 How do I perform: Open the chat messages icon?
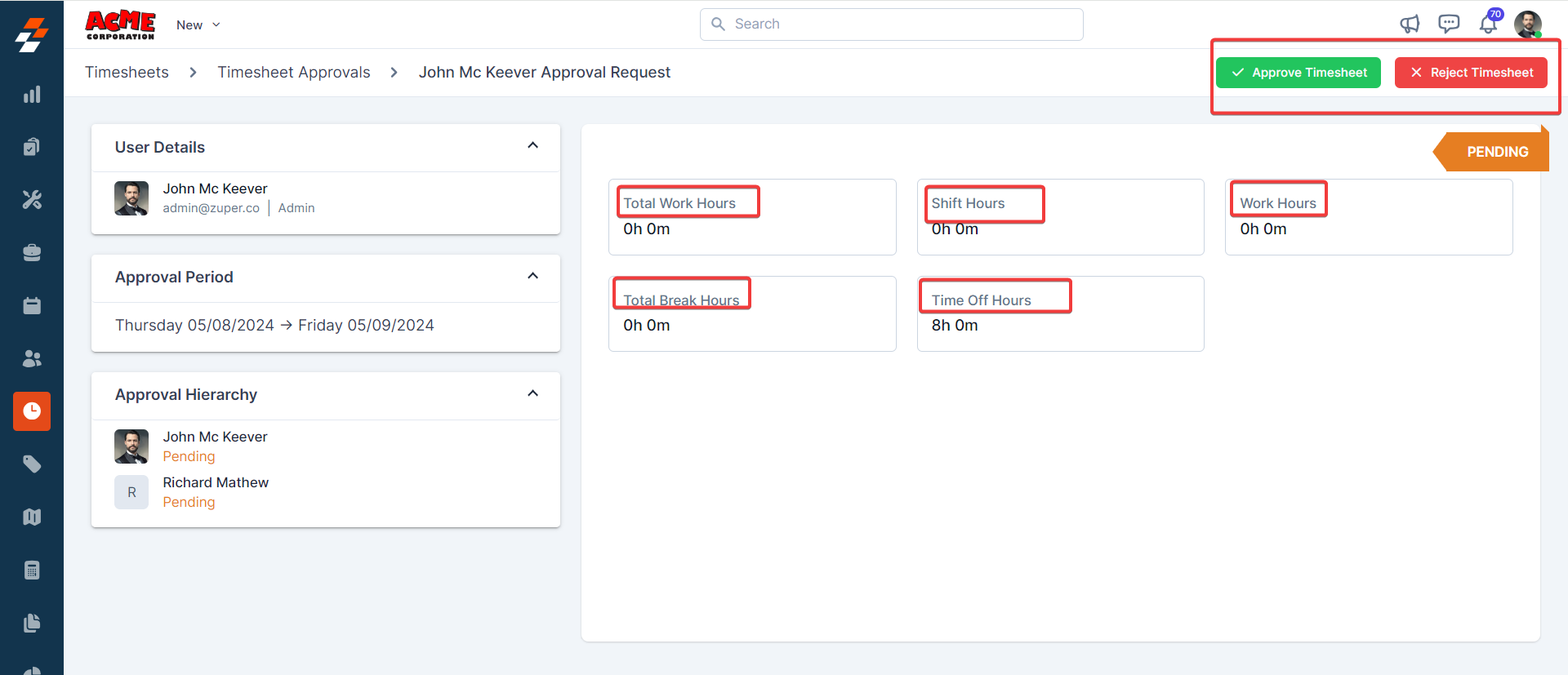point(1449,24)
